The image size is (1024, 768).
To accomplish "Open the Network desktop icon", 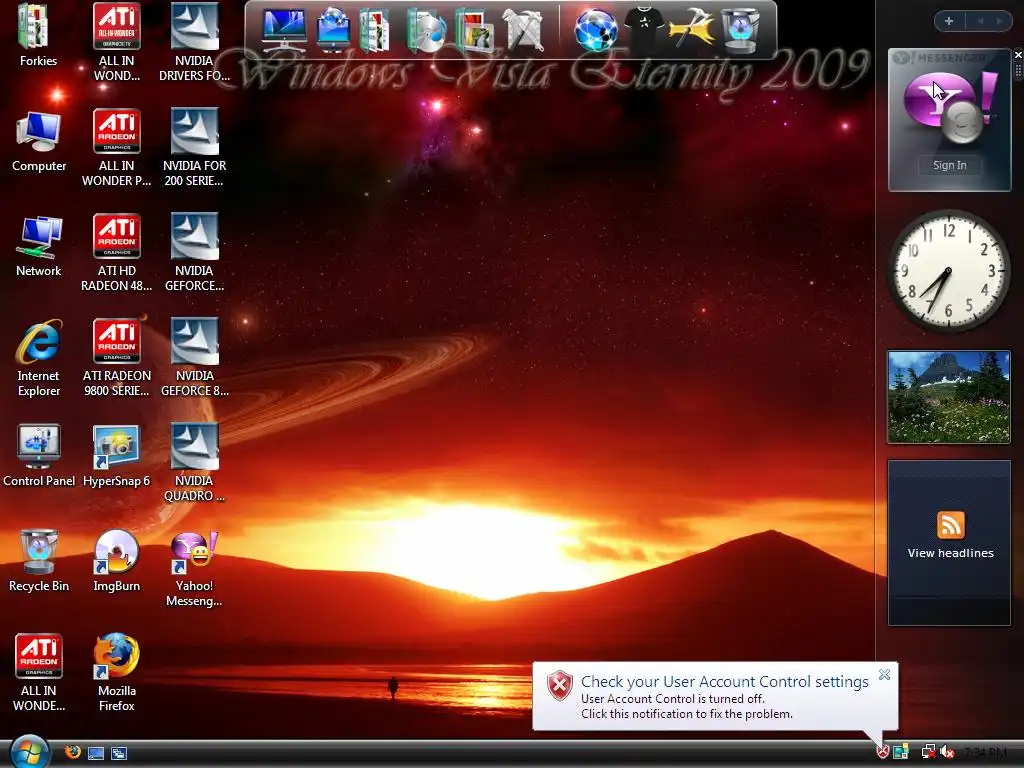I will (x=39, y=246).
